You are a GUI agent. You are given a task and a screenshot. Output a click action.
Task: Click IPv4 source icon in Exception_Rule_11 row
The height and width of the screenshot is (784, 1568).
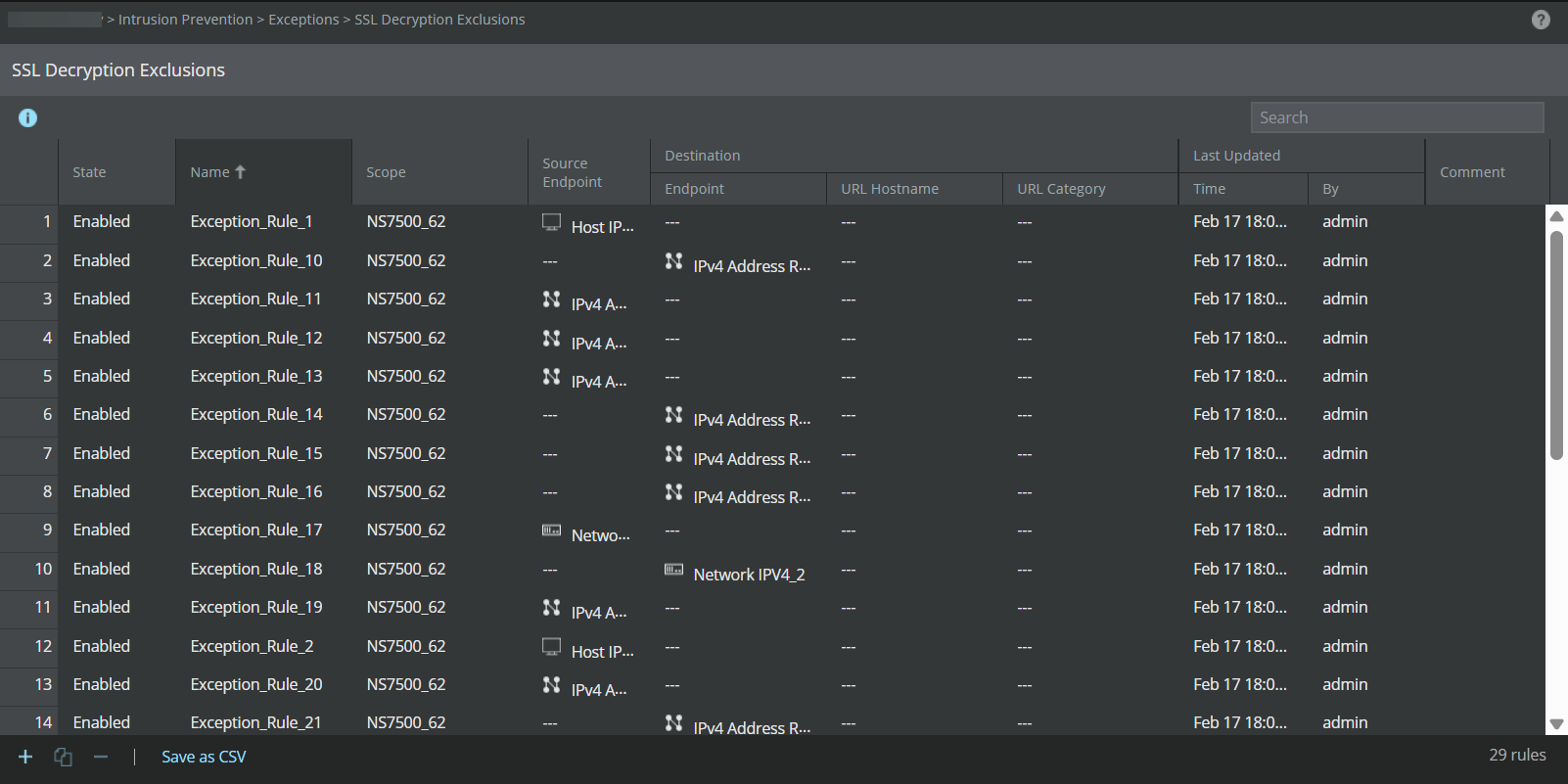tap(552, 300)
